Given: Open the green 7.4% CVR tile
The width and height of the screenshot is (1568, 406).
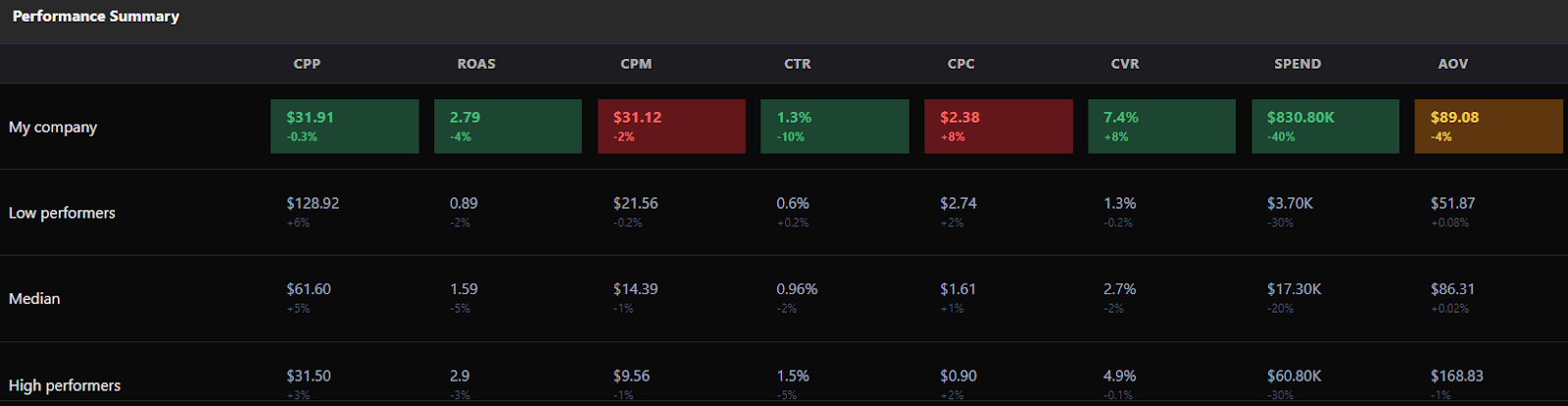Looking at the screenshot, I should coord(1161,126).
